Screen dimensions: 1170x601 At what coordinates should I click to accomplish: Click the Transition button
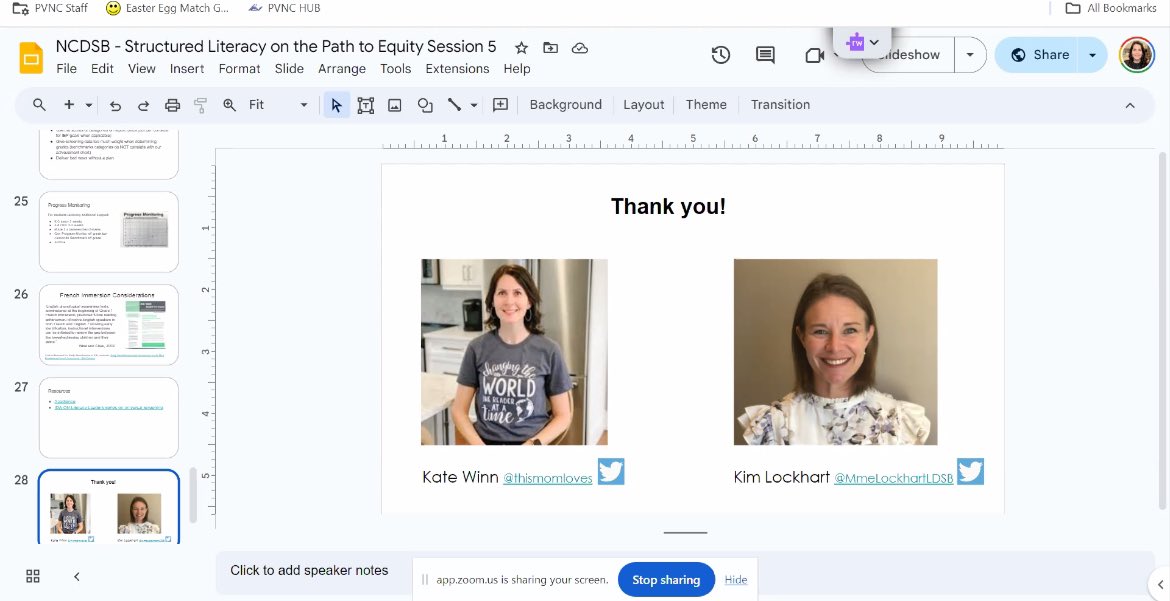[780, 105]
